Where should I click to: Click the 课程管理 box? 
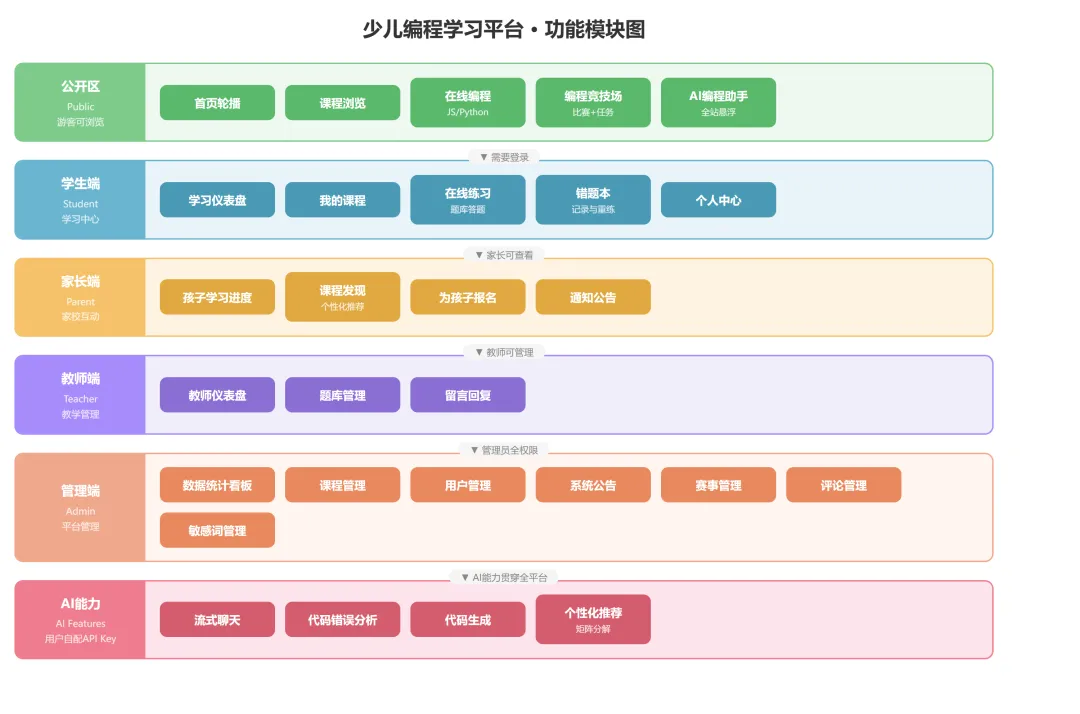pyautogui.click(x=342, y=485)
